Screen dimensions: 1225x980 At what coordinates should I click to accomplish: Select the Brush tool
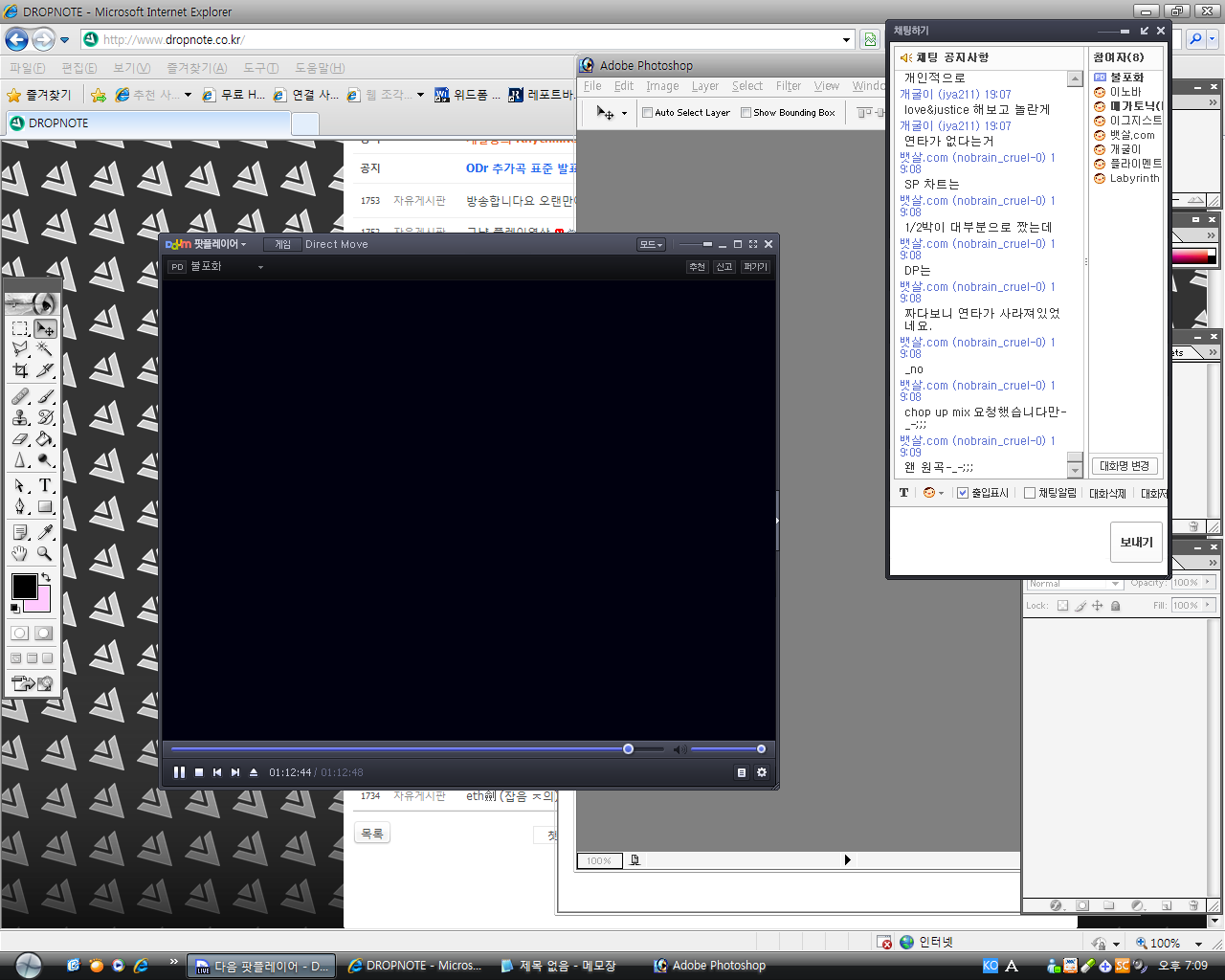[45, 396]
